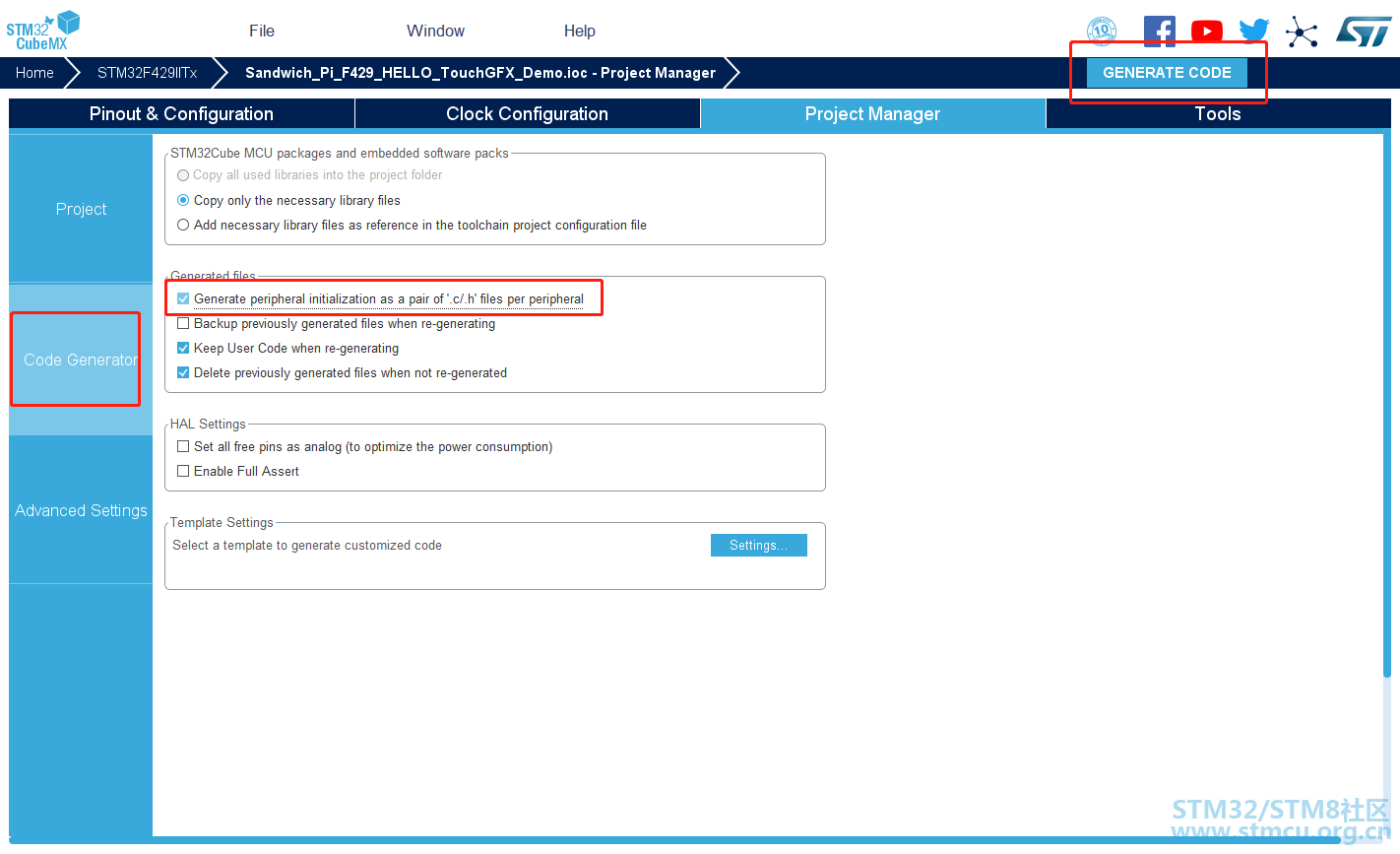Image resolution: width=1400 pixels, height=854 pixels.
Task: Open template Settings... button
Action: [x=758, y=545]
